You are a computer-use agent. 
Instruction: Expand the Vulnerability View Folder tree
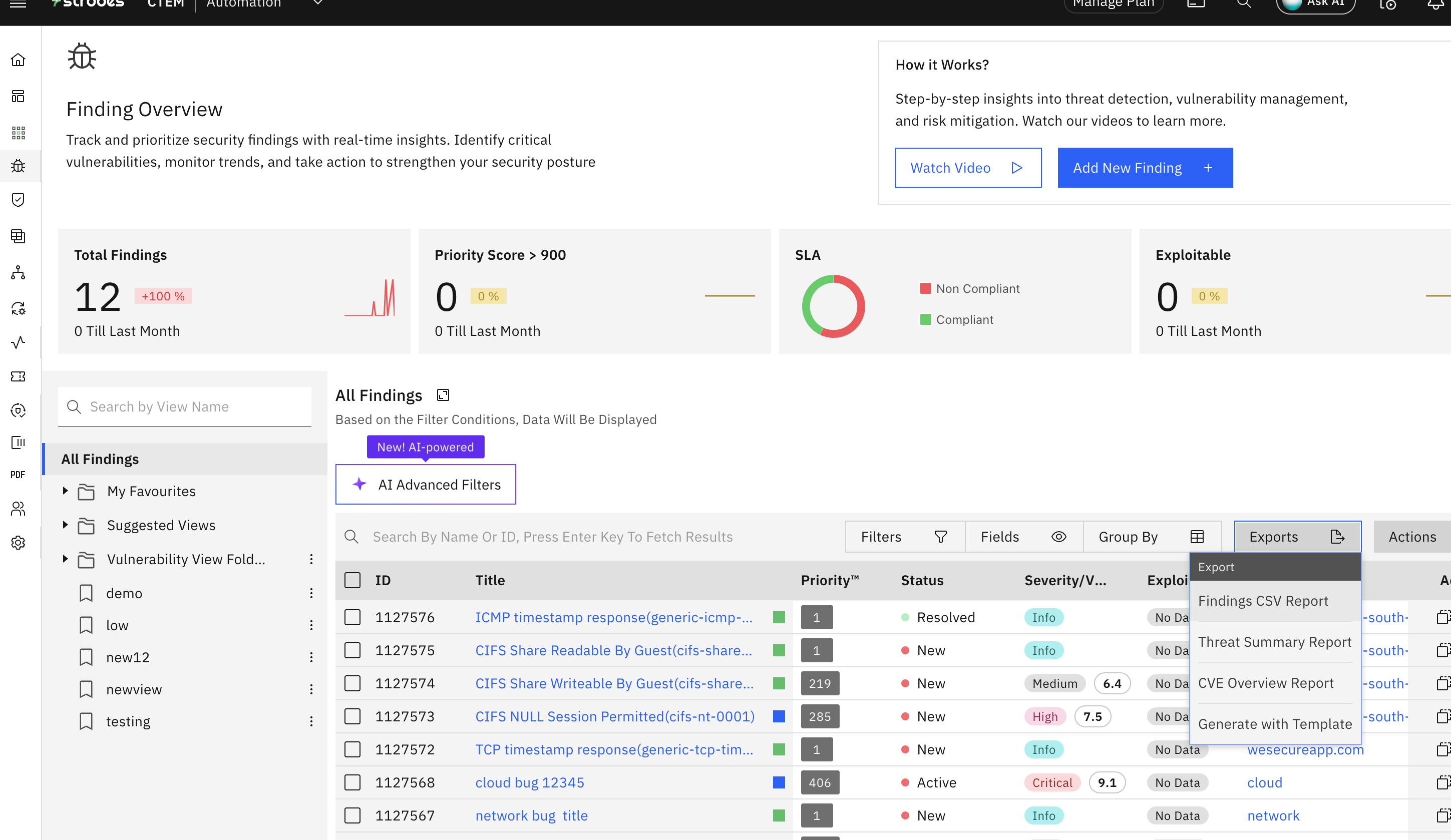(x=65, y=559)
